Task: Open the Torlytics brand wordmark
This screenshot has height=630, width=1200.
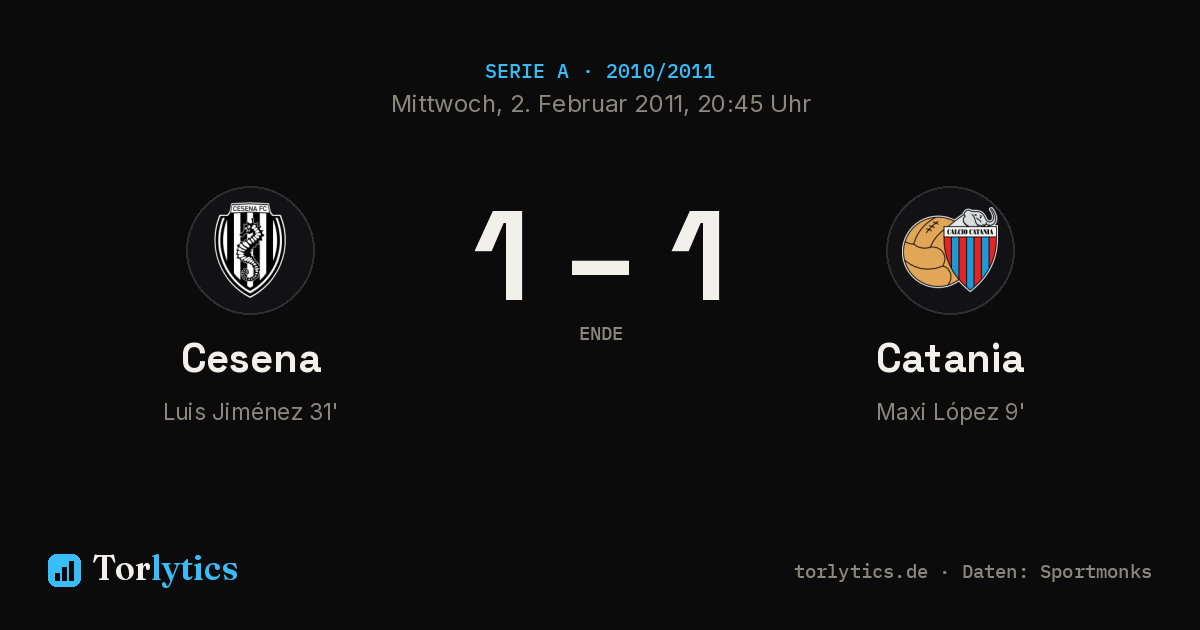Action: click(x=165, y=569)
